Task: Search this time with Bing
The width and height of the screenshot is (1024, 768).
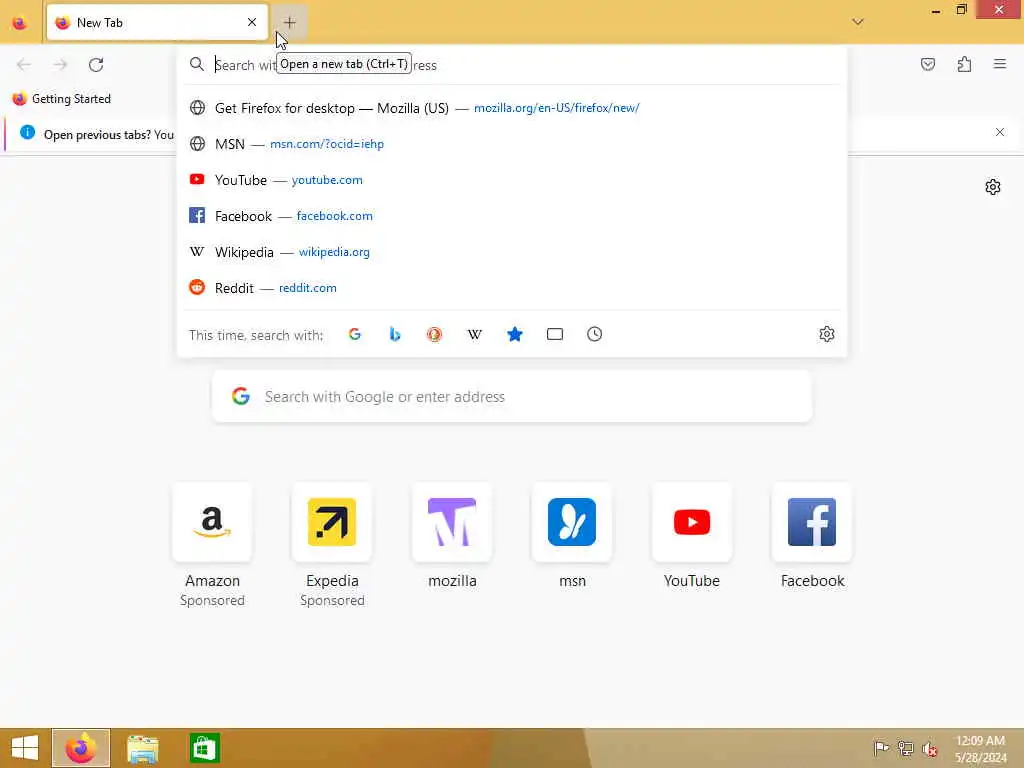Action: 394,334
